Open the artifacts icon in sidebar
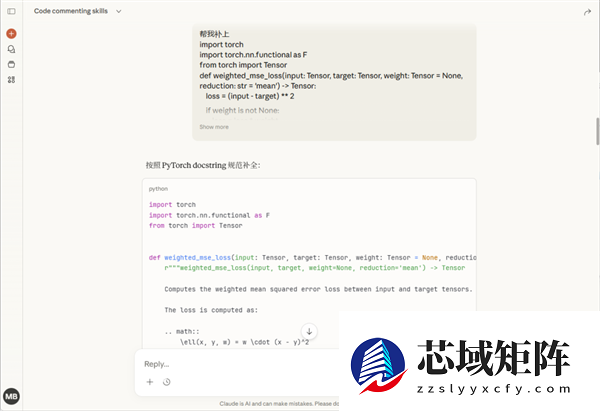The height and width of the screenshot is (411, 600). pos(11,80)
